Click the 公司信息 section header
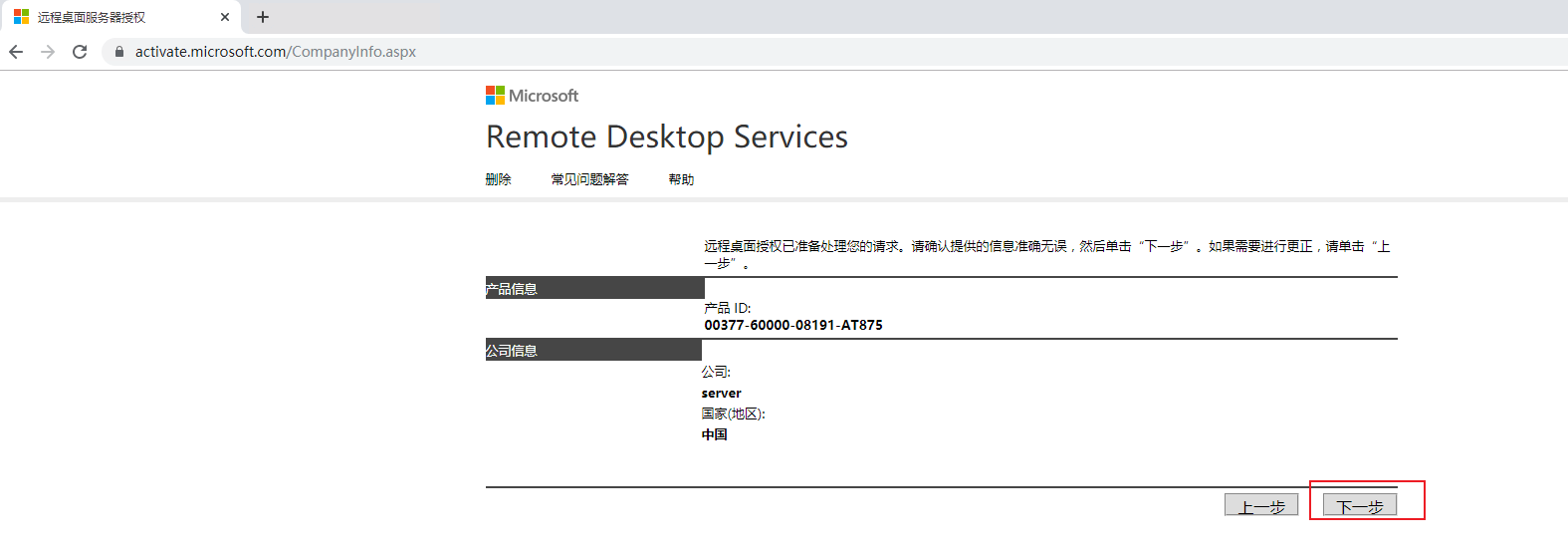Viewport: 1568px width, 554px height. pos(512,351)
